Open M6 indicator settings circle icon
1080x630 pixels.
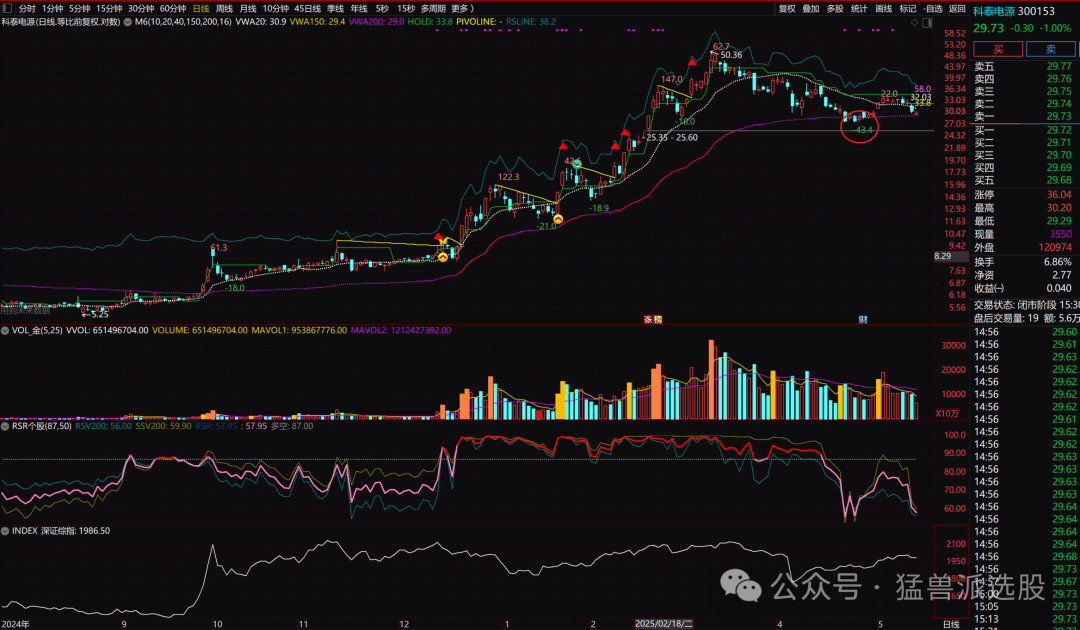[x=128, y=22]
